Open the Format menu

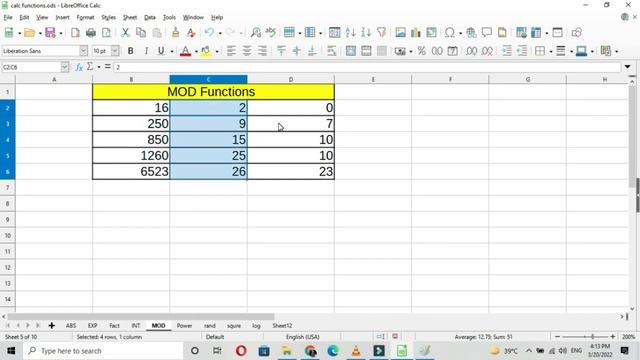[x=85, y=18]
